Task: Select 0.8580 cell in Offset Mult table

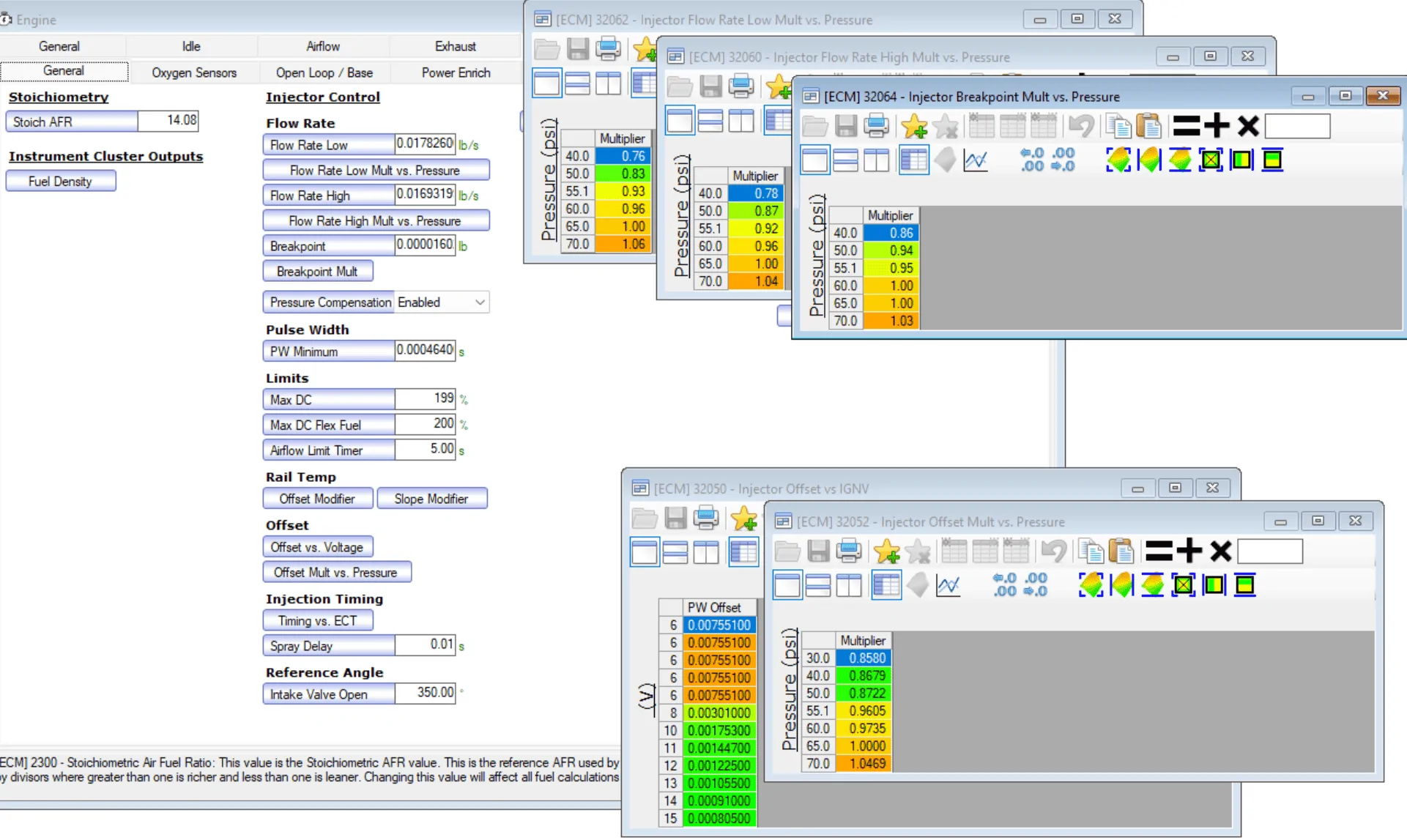Action: click(x=864, y=658)
